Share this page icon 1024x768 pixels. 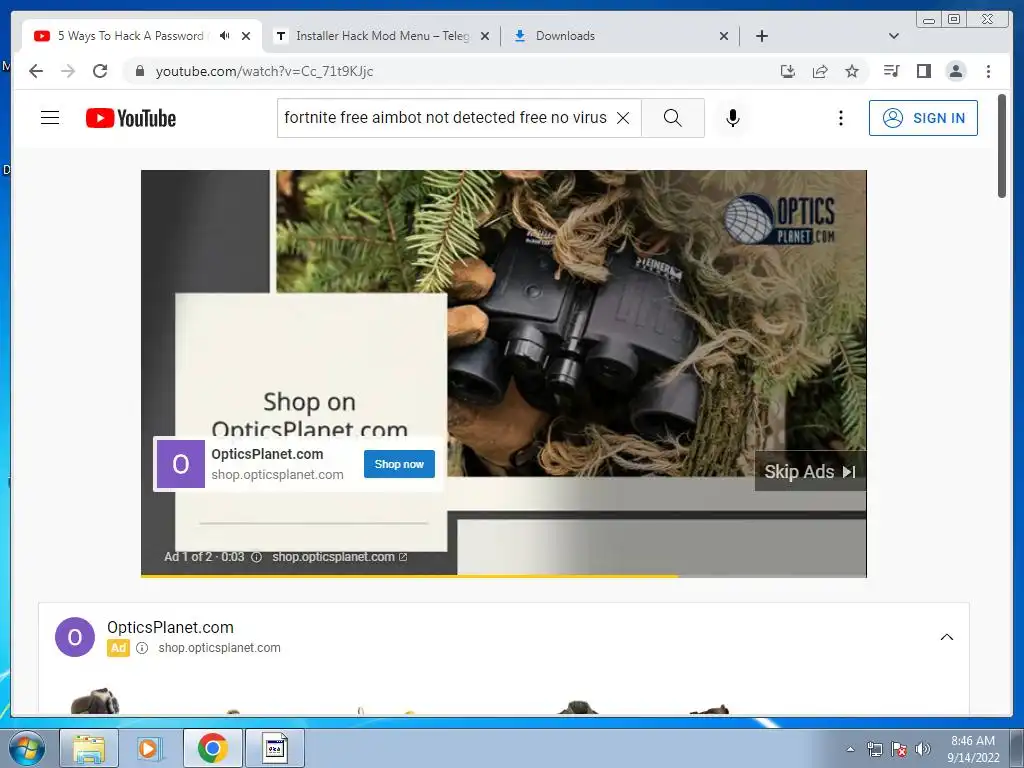820,71
